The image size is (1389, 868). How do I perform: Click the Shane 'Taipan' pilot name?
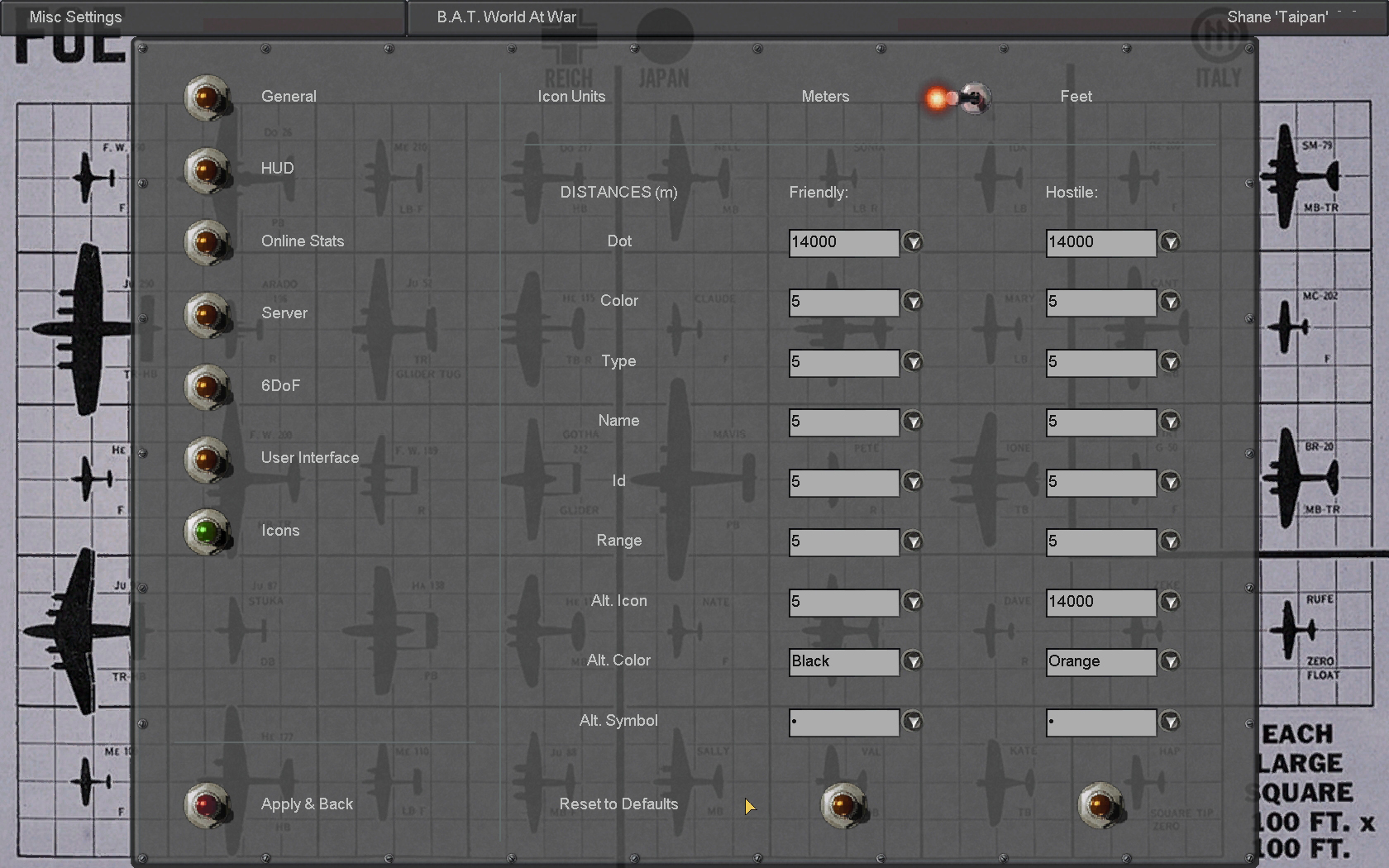1277,17
